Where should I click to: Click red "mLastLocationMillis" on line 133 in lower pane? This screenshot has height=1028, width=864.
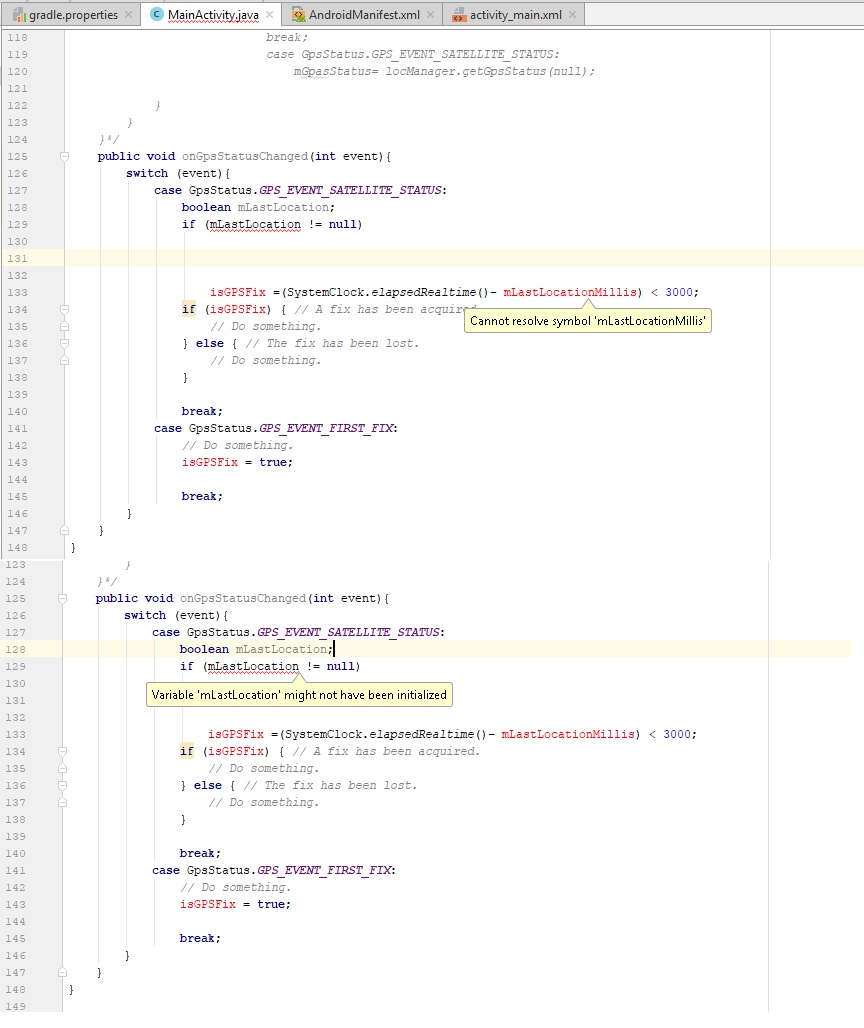click(568, 734)
